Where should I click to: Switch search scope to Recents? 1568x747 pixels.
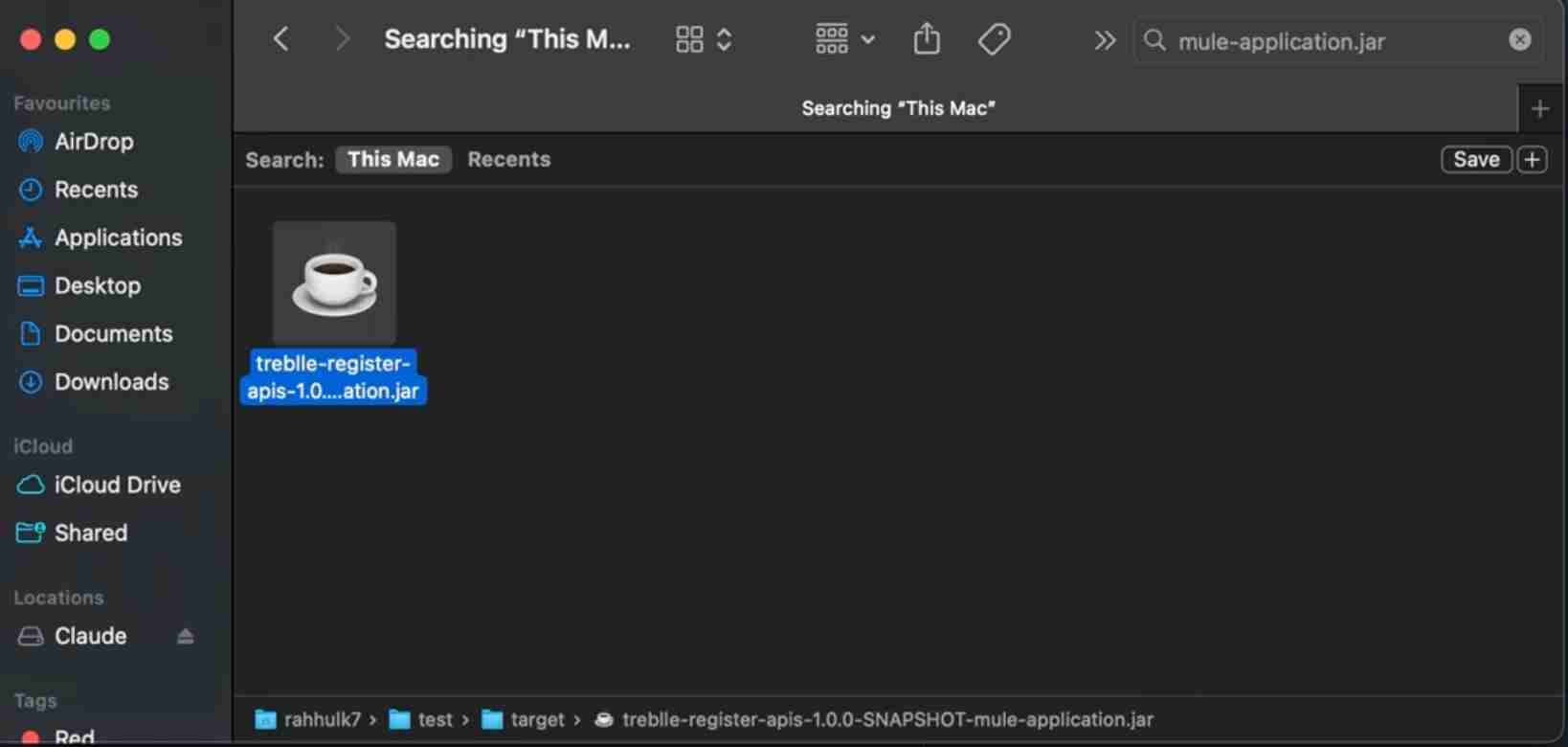(508, 160)
